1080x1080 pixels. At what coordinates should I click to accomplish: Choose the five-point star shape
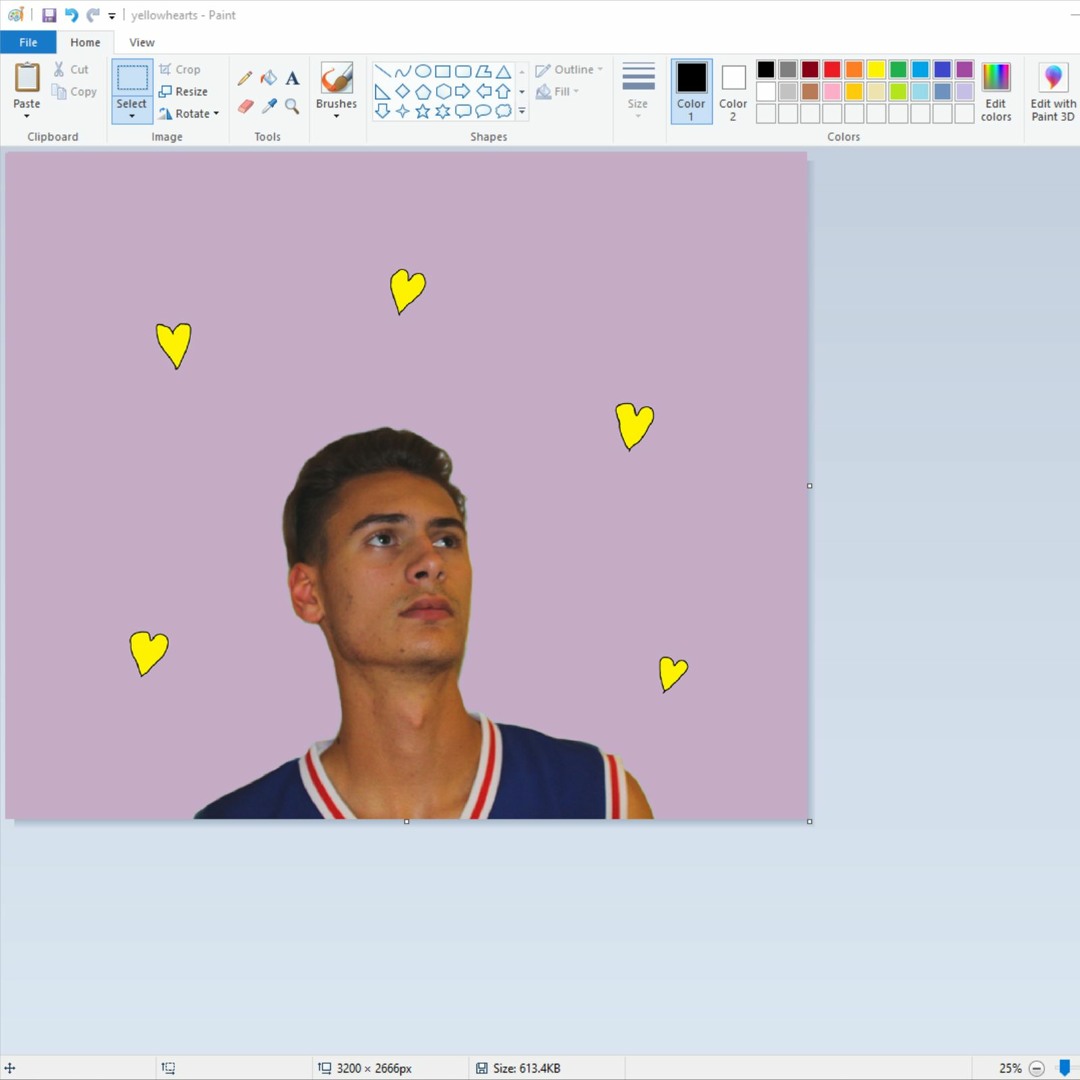click(423, 111)
